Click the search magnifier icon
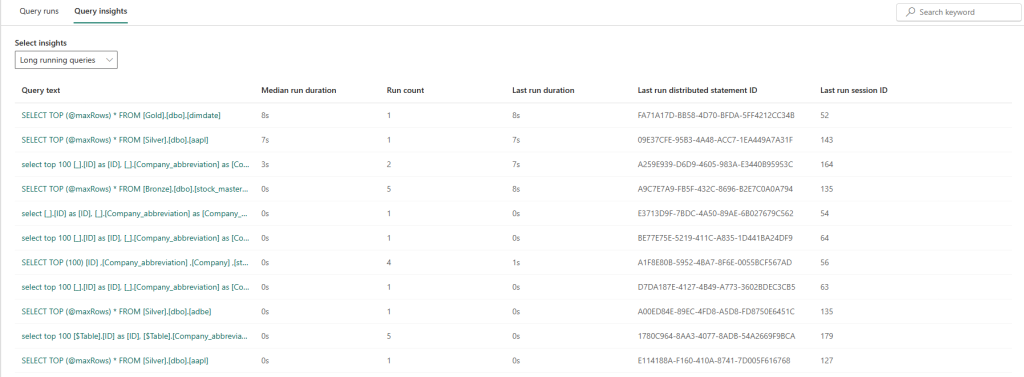 click(x=910, y=12)
